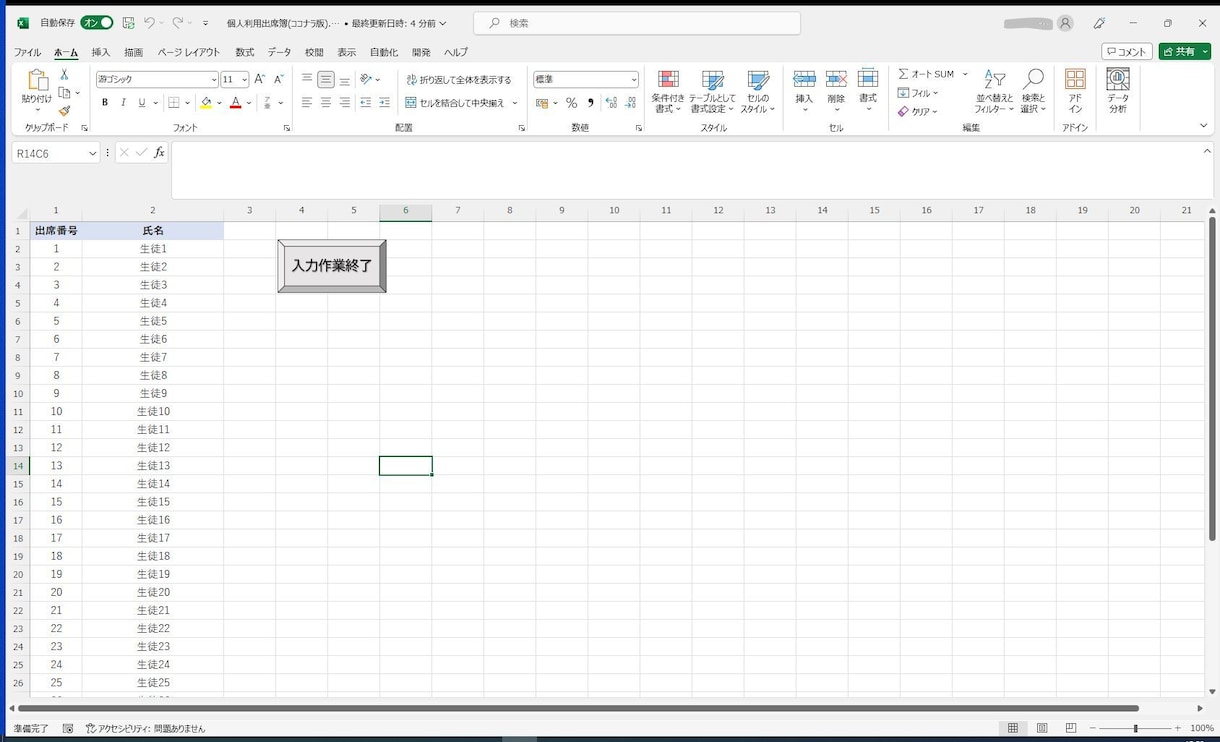
Task: Click the Share (共有) button
Action: (x=1185, y=52)
